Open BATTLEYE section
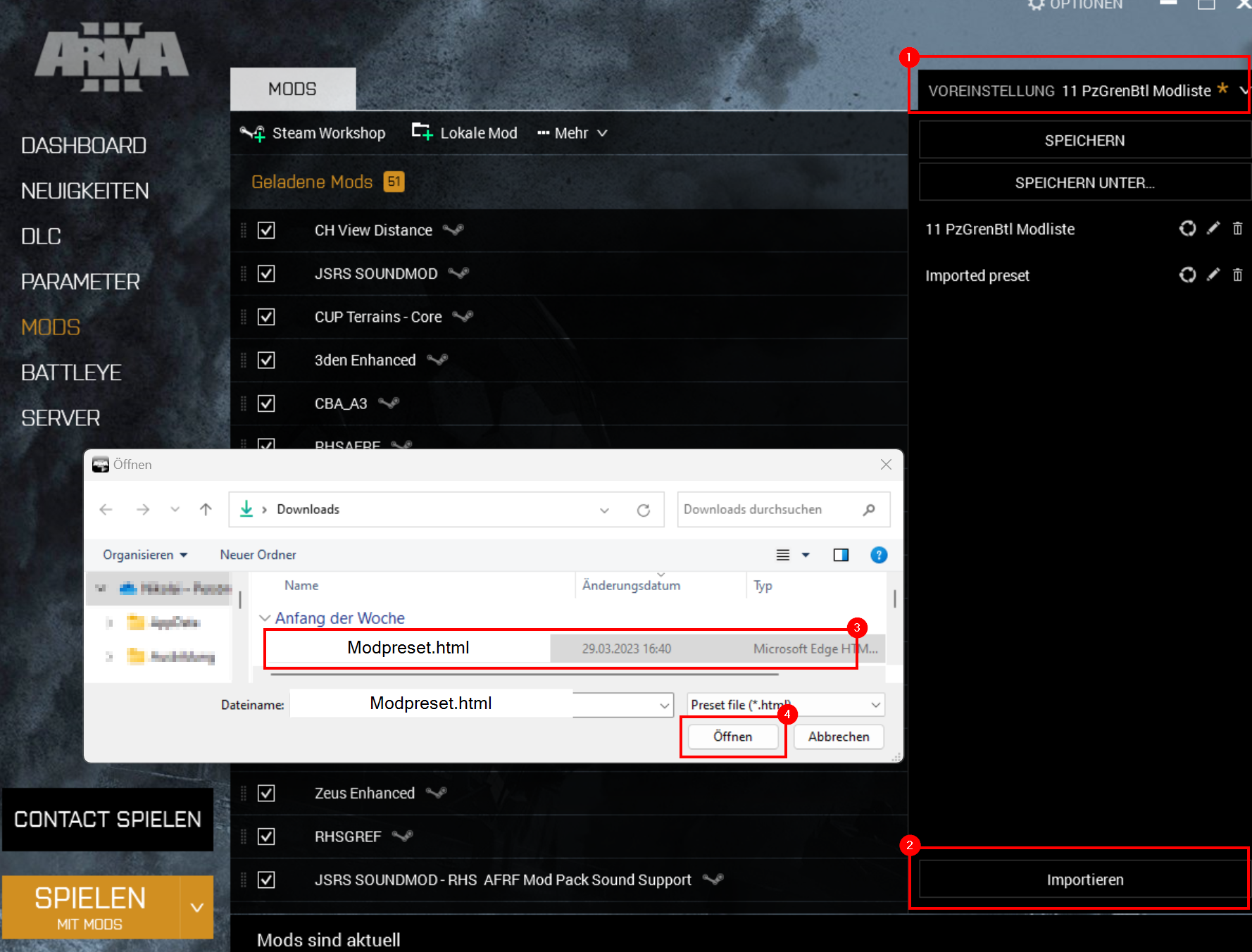 click(x=71, y=372)
